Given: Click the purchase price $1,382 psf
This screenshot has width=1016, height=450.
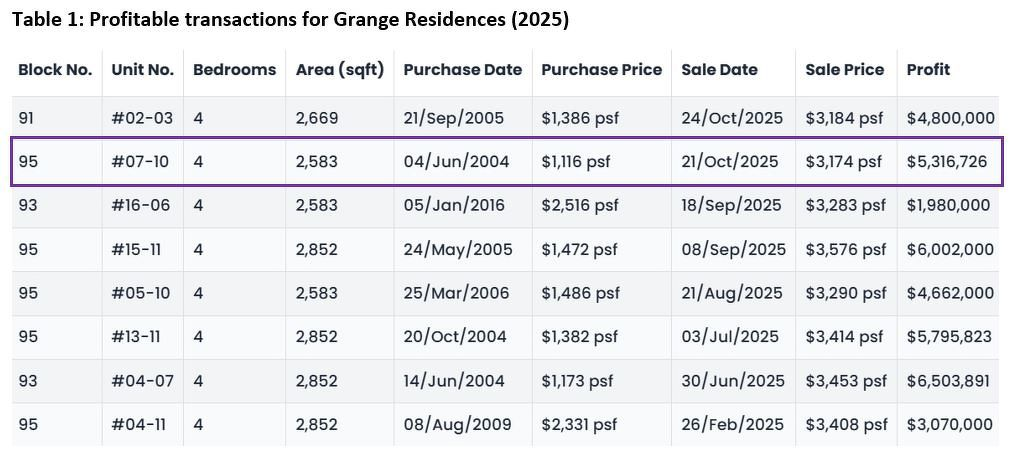Looking at the screenshot, I should 579,337.
